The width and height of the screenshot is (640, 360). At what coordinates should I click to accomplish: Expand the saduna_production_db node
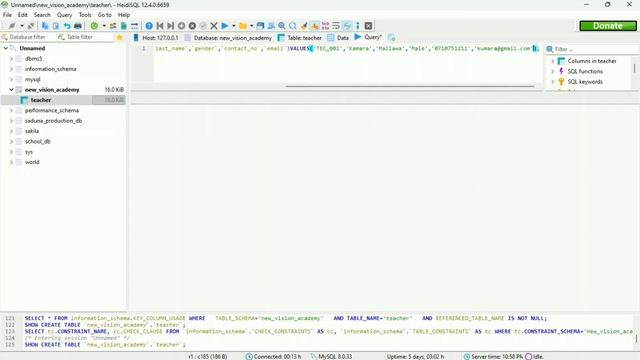click(x=11, y=121)
